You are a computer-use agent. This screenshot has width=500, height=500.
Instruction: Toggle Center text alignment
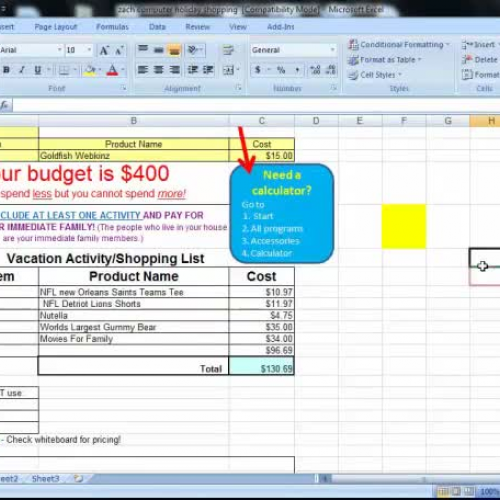coord(159,70)
